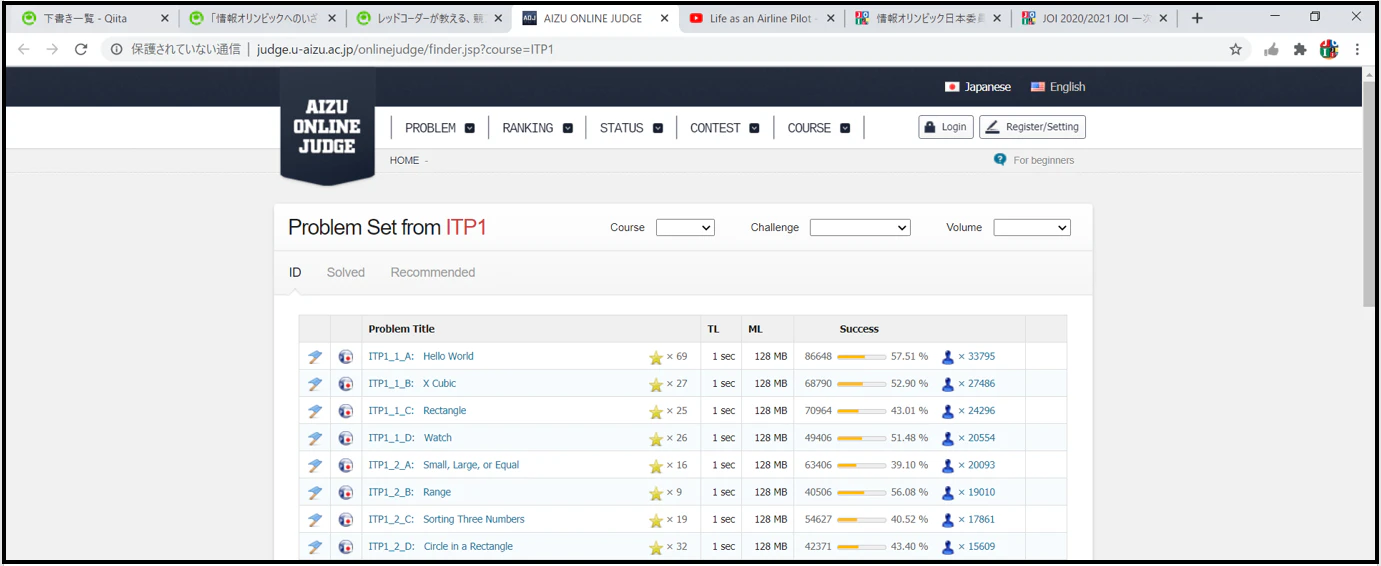The height and width of the screenshot is (566, 1381).
Task: Click the Login button
Action: coord(945,127)
